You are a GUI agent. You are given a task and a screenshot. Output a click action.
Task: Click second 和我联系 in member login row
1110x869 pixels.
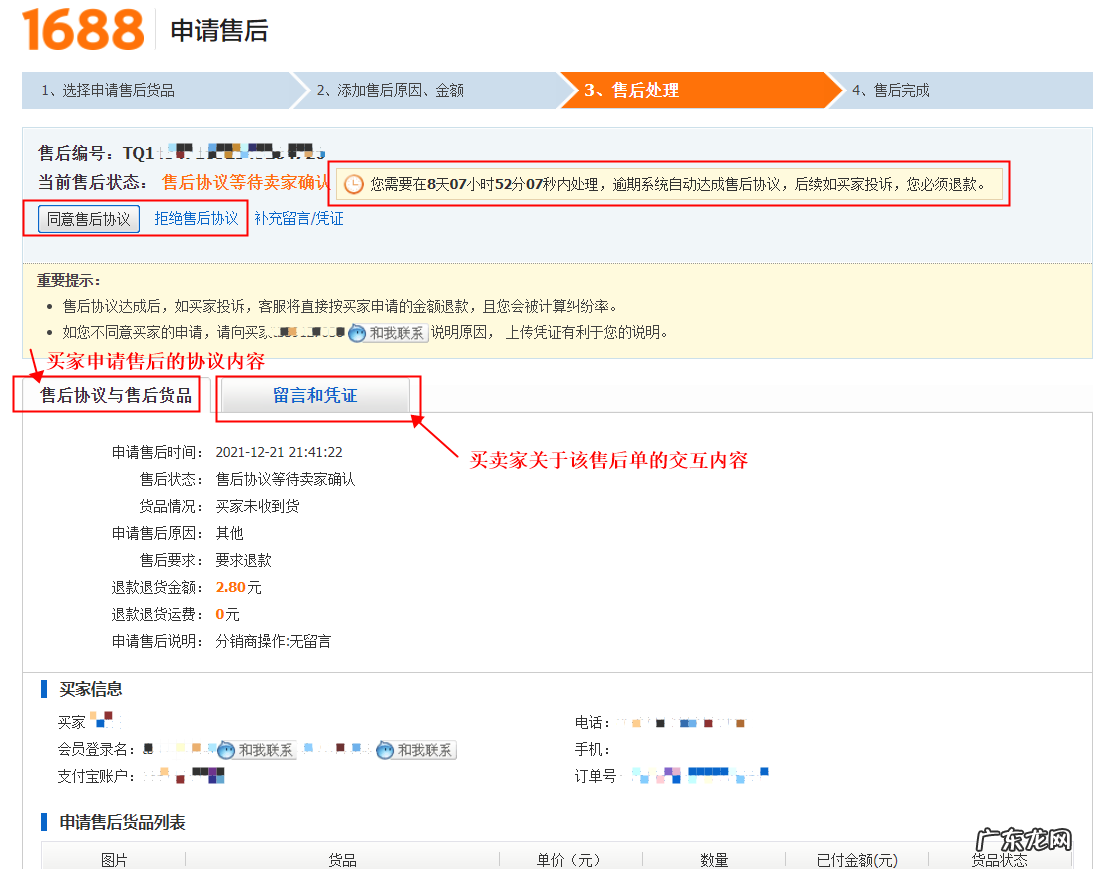416,750
